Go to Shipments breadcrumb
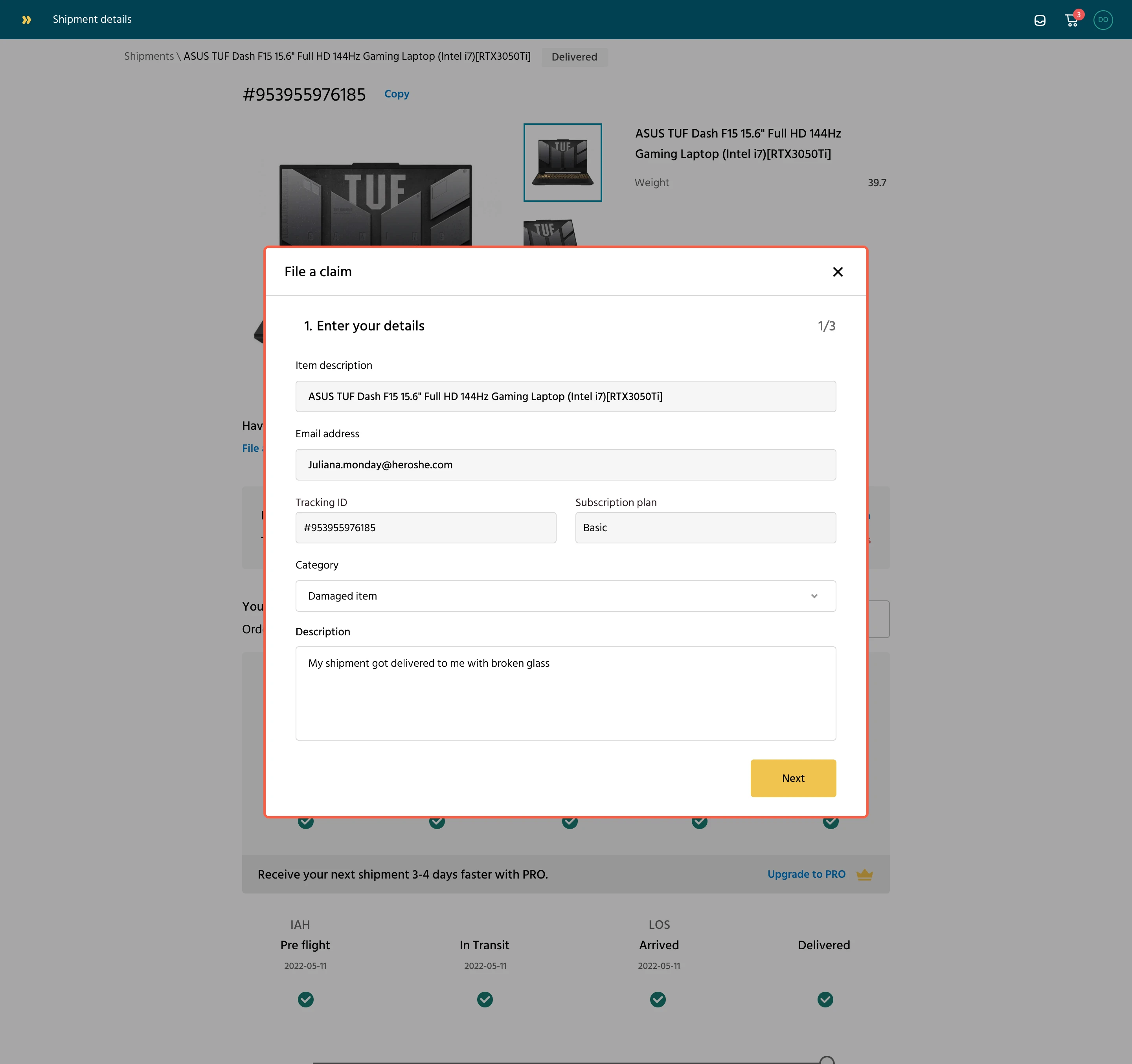 point(149,56)
